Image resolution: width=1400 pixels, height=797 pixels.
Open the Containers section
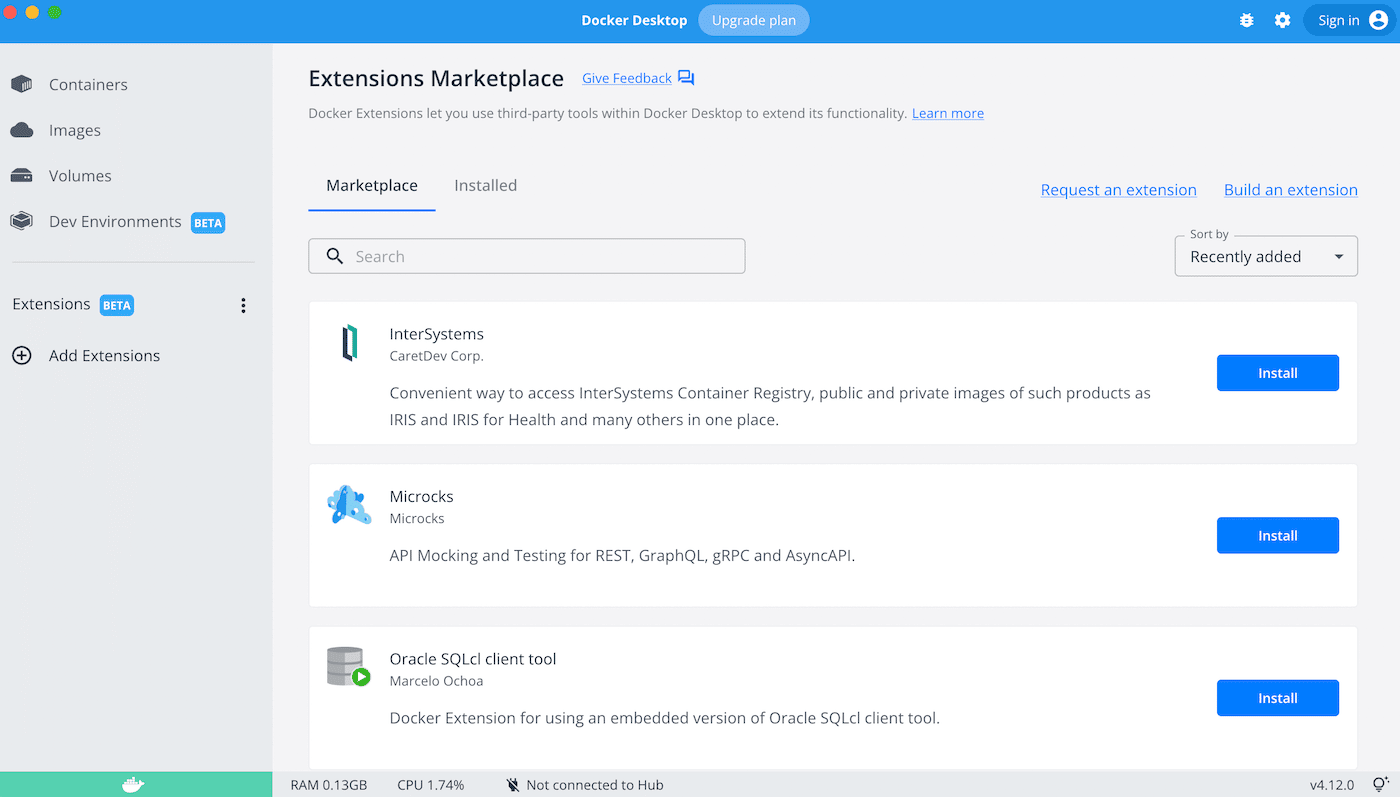click(86, 84)
